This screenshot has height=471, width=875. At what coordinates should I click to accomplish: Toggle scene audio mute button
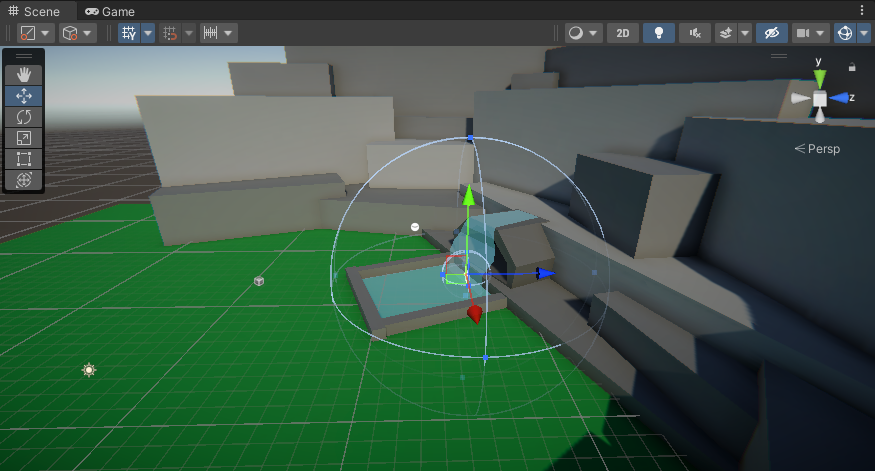point(693,33)
